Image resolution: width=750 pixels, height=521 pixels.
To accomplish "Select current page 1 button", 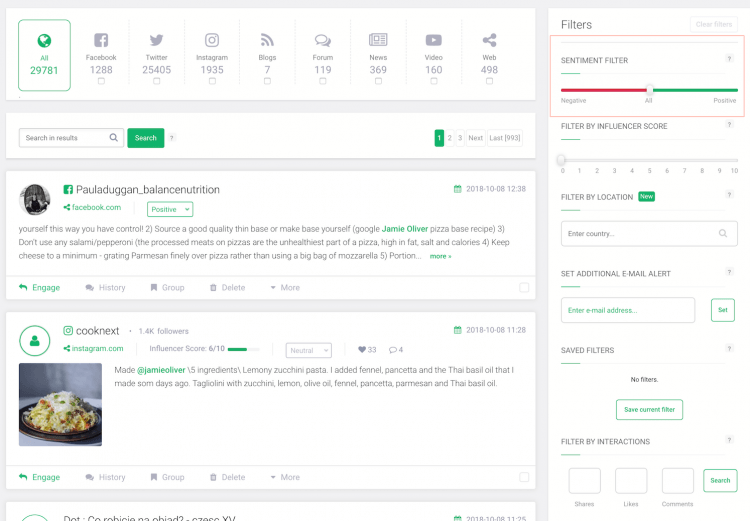I will 439,138.
